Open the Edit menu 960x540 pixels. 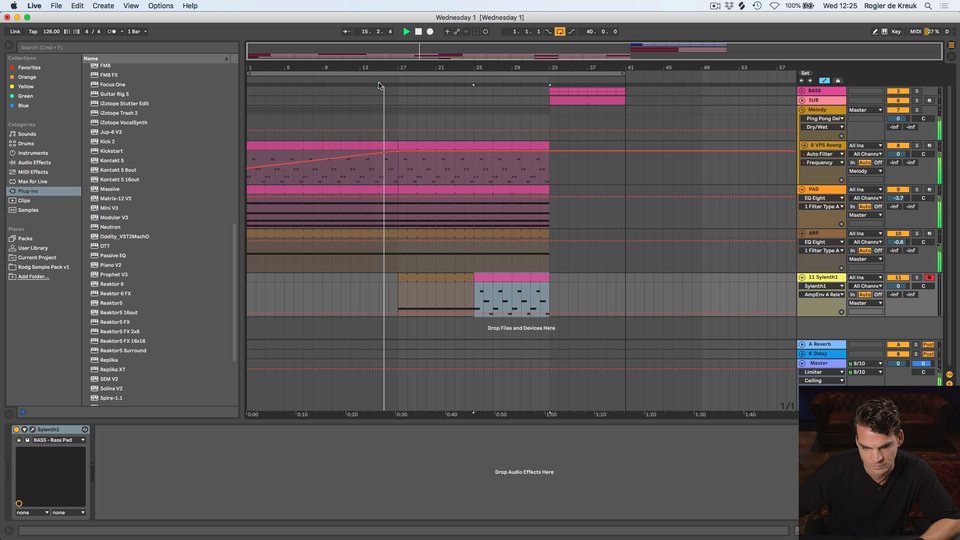77,6
